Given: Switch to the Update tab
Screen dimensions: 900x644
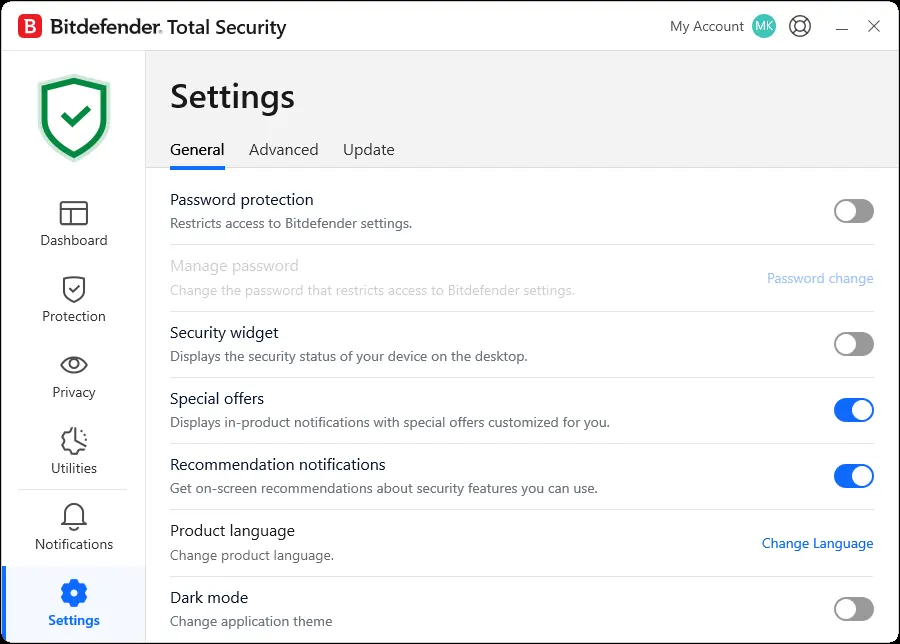Looking at the screenshot, I should 368,150.
